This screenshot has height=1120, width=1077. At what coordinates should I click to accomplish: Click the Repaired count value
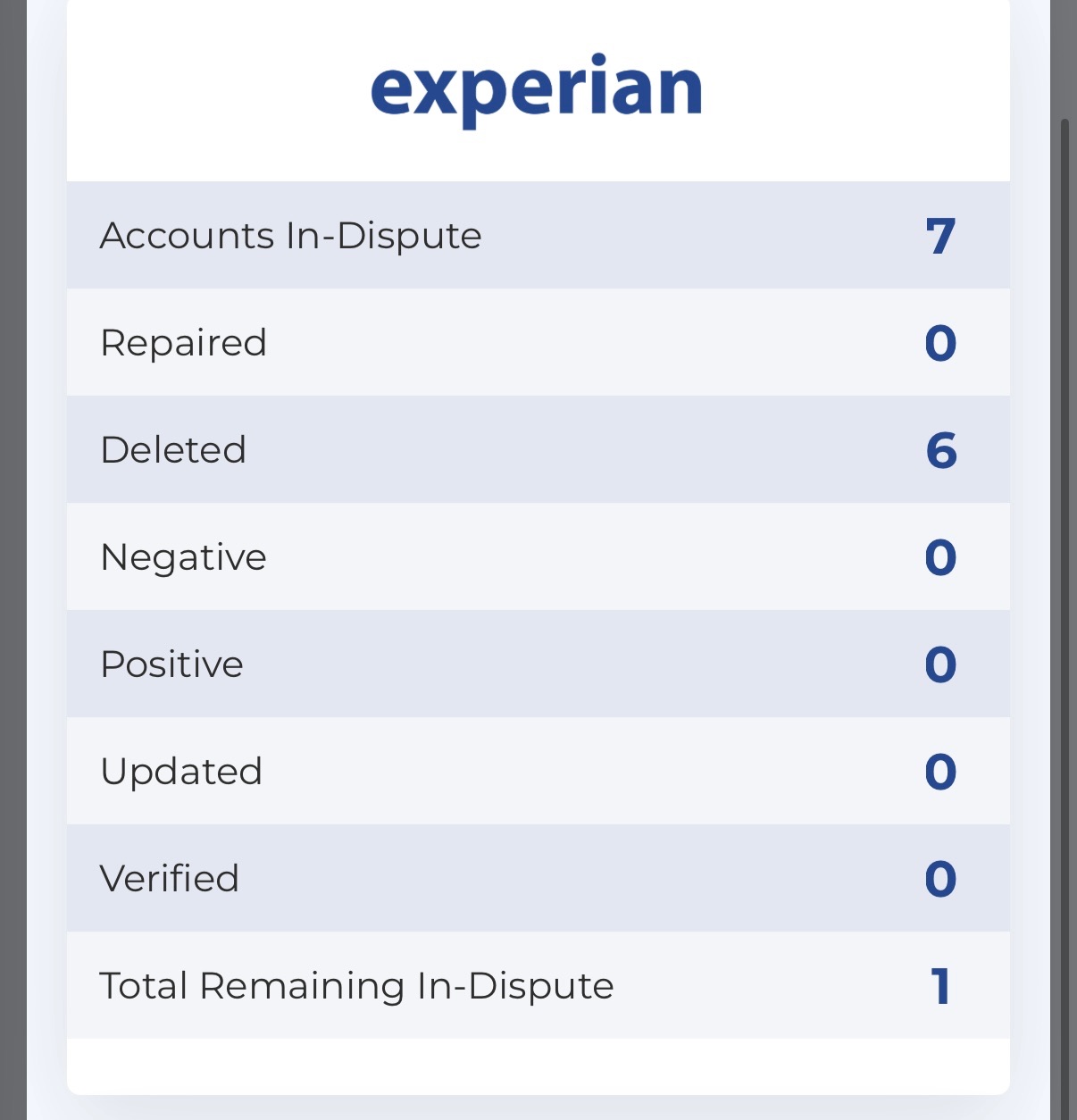coord(940,344)
